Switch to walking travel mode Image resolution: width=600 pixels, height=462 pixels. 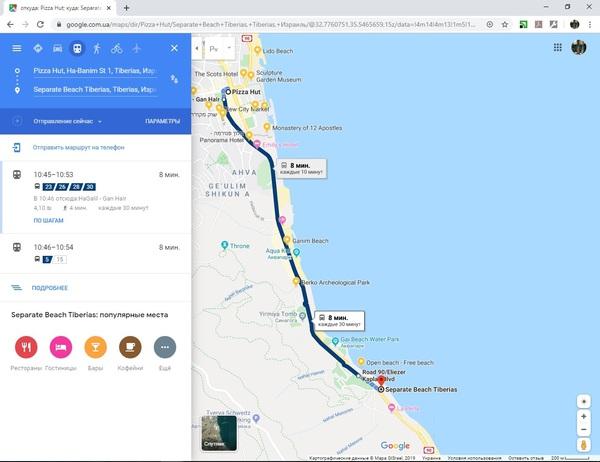(x=97, y=48)
